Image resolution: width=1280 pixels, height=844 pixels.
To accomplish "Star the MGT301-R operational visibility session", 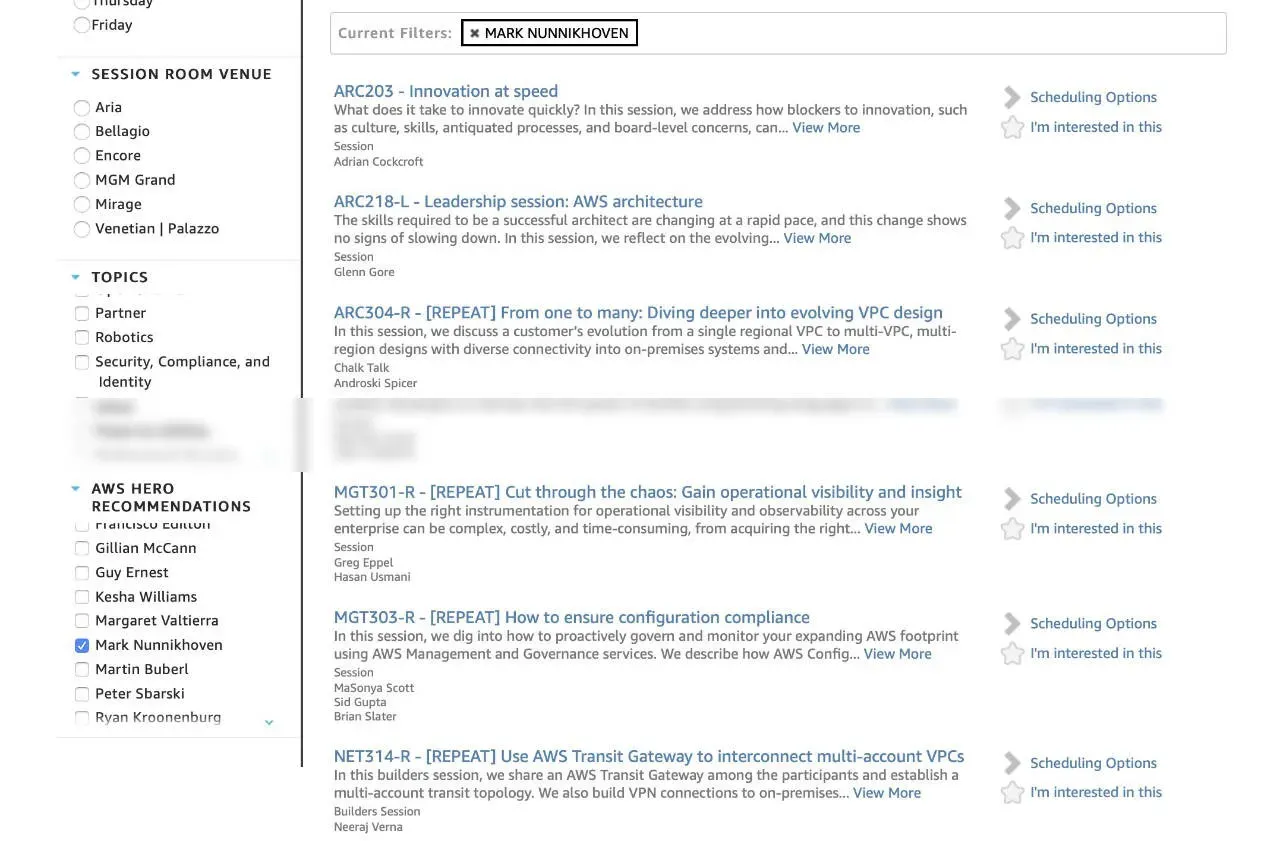I will pos(1012,528).
